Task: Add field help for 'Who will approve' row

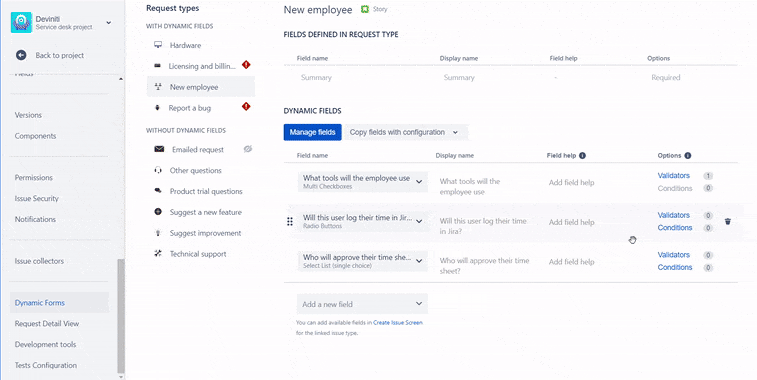Action: pyautogui.click(x=572, y=262)
